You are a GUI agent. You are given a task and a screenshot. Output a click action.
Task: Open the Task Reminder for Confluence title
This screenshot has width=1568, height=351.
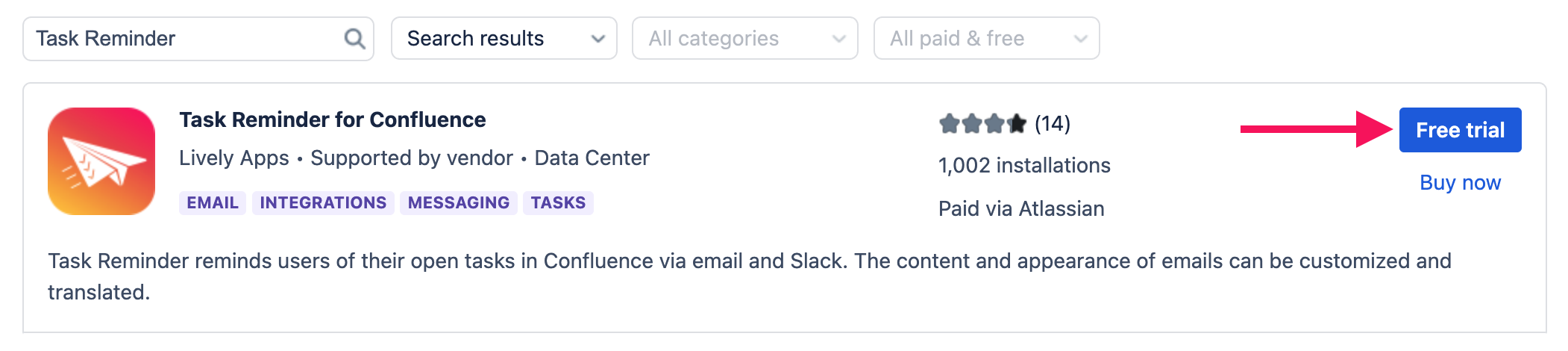[333, 119]
